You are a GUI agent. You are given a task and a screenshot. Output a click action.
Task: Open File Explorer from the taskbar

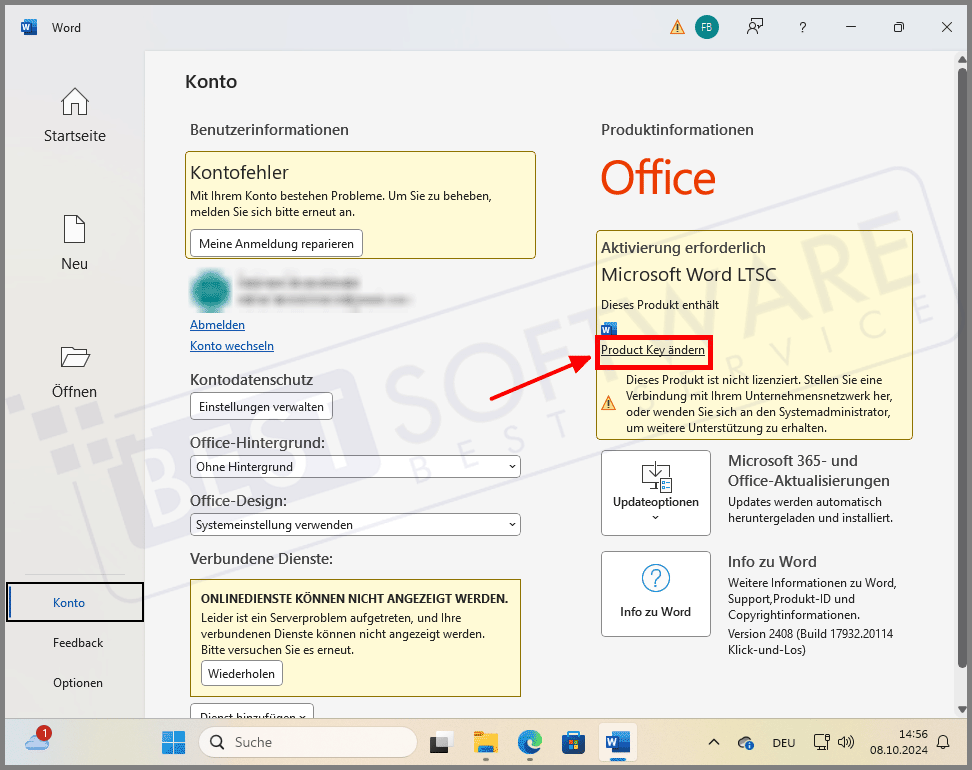tap(485, 742)
